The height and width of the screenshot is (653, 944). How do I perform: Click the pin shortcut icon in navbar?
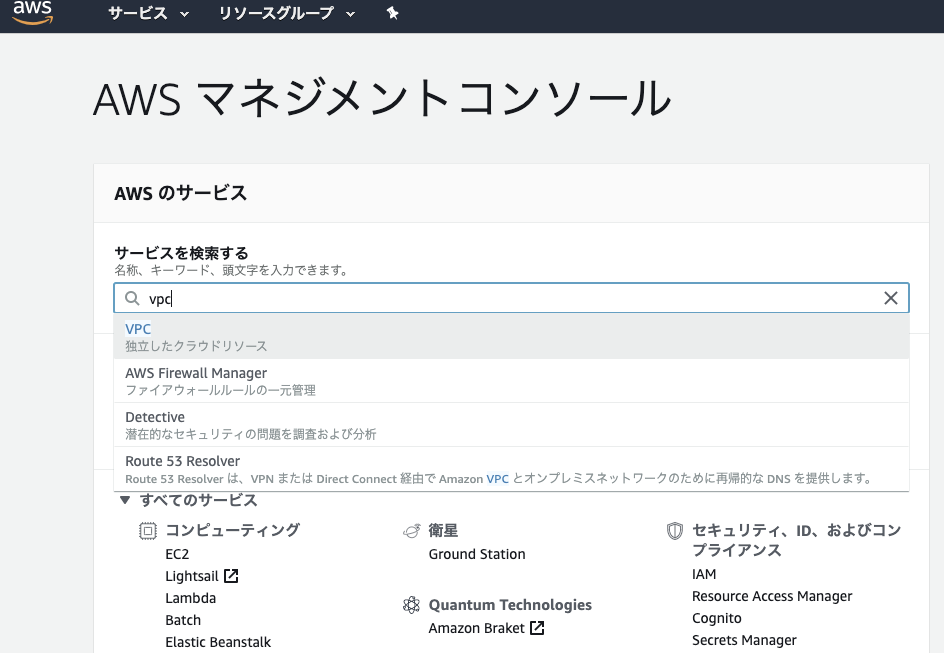pyautogui.click(x=392, y=14)
